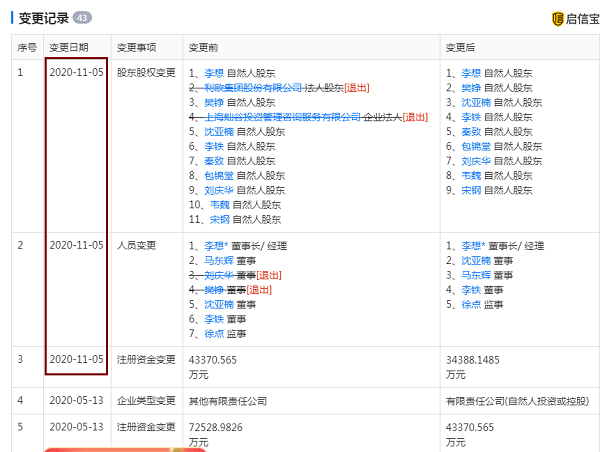Screen dimensions: 600x452
Task: Open struck-through 刘庆华 董事 in 人员变更 变更前
Action: pos(219,275)
